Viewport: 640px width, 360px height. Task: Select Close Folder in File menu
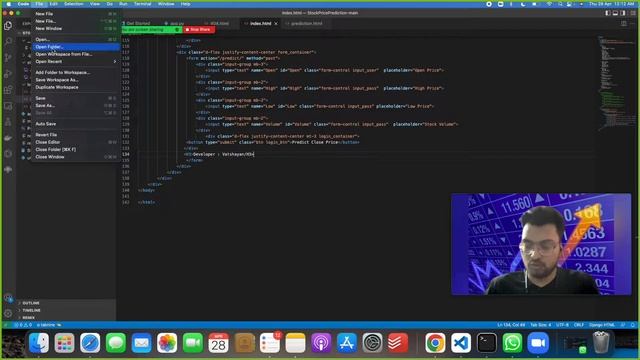tap(76, 150)
